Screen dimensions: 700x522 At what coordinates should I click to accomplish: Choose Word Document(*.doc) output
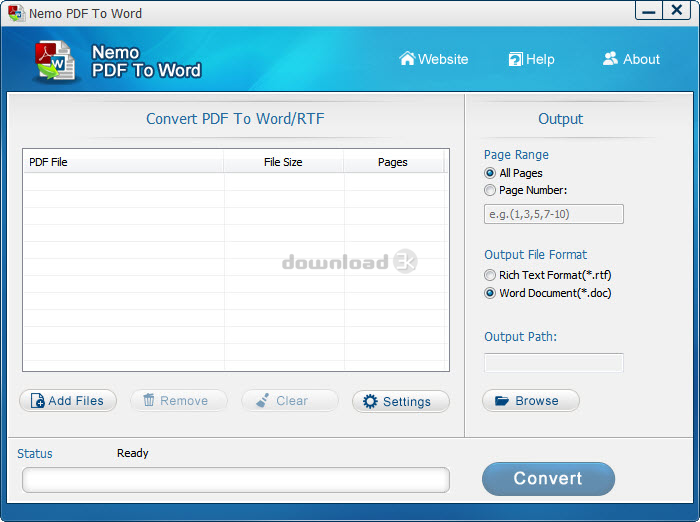coord(490,293)
